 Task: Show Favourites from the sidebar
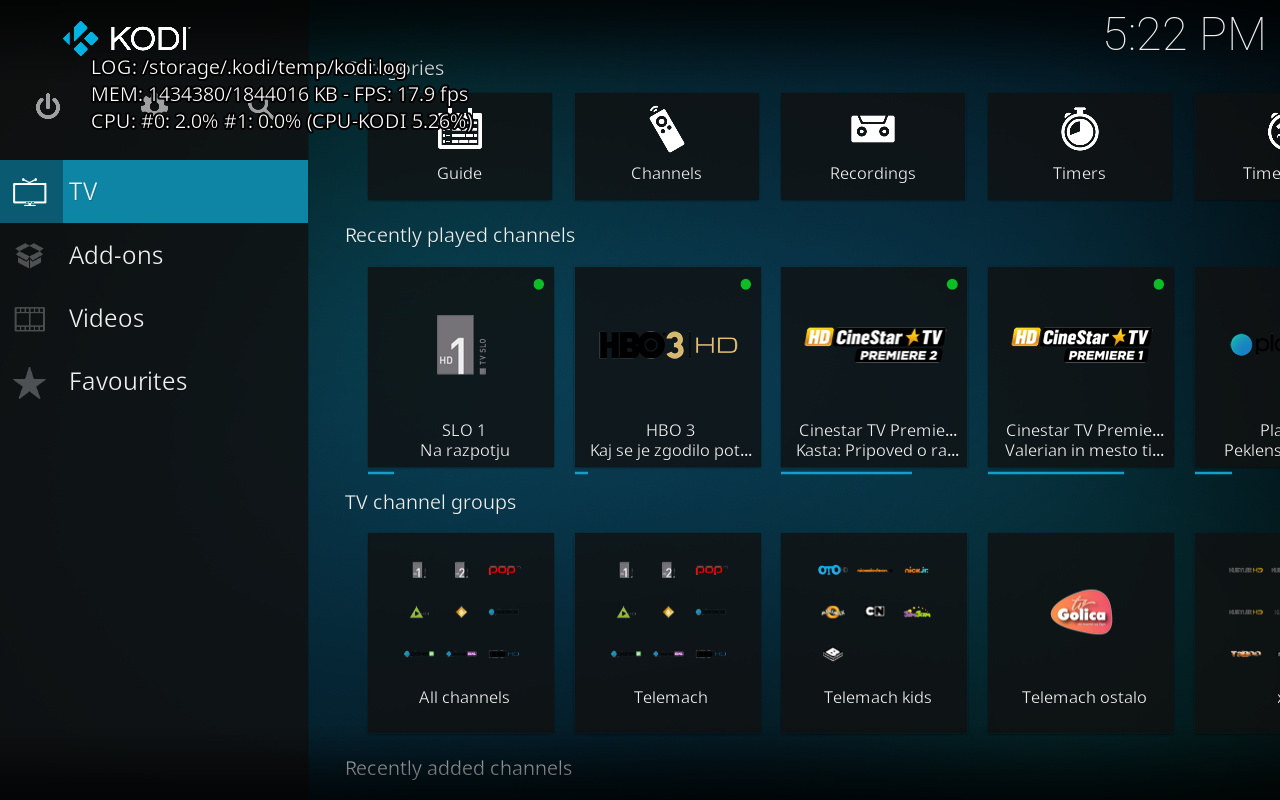[x=154, y=381]
